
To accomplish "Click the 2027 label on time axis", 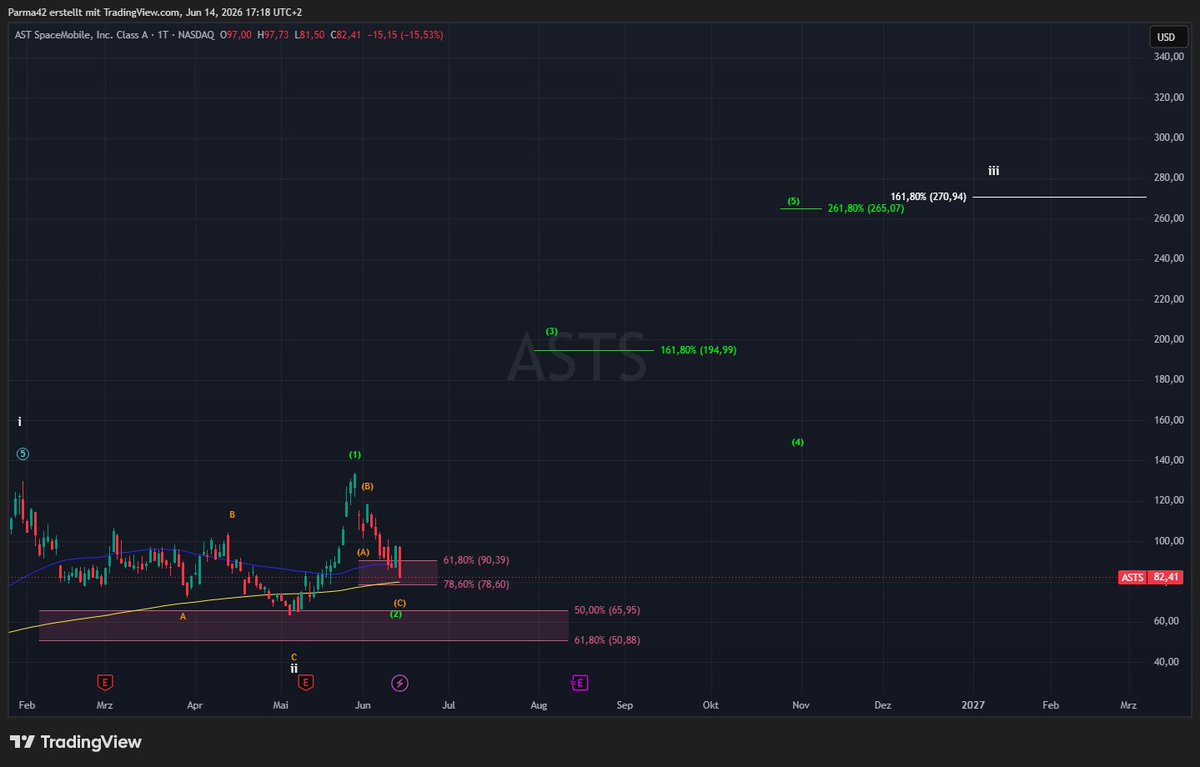I will click(x=973, y=705).
